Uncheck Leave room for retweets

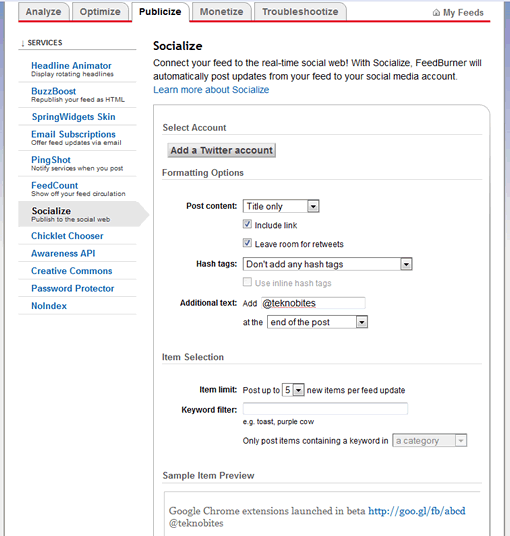247,243
